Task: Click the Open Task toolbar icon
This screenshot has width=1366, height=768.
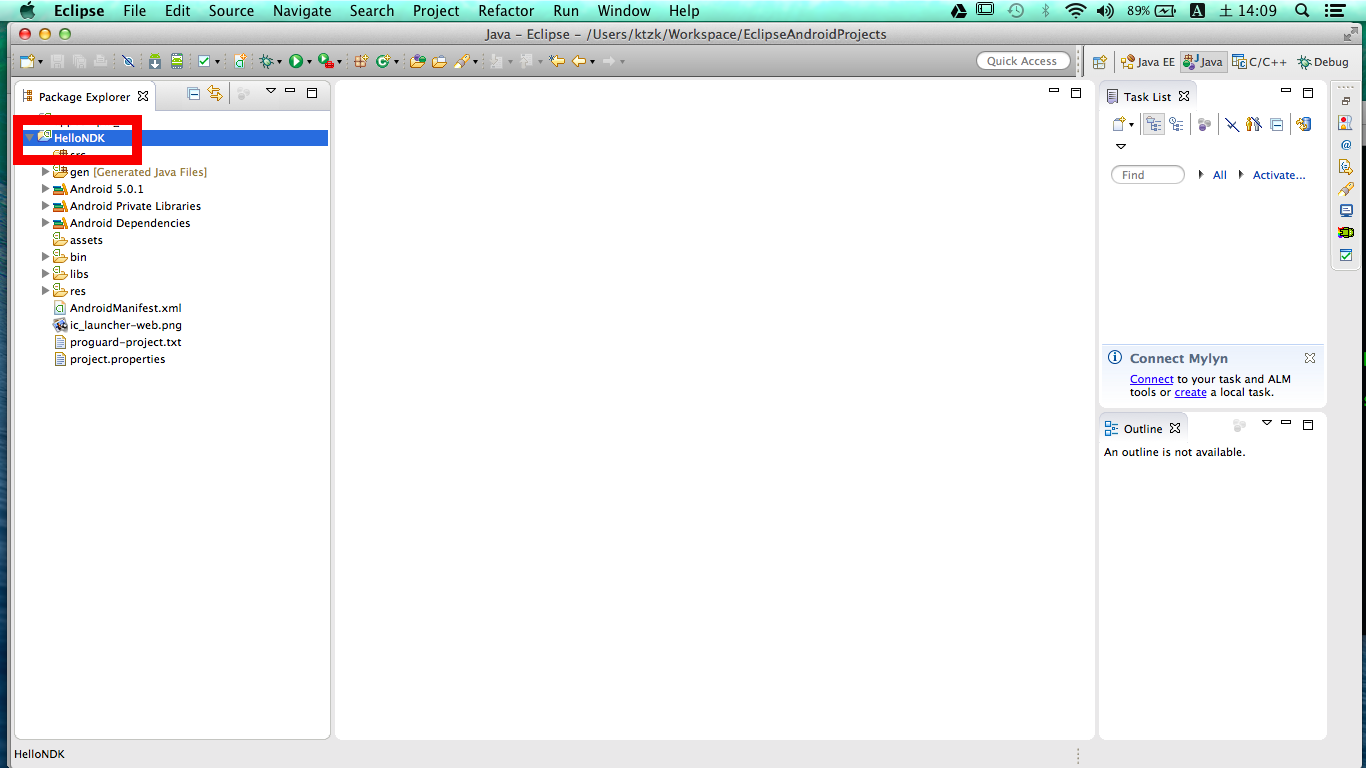Action: [439, 61]
